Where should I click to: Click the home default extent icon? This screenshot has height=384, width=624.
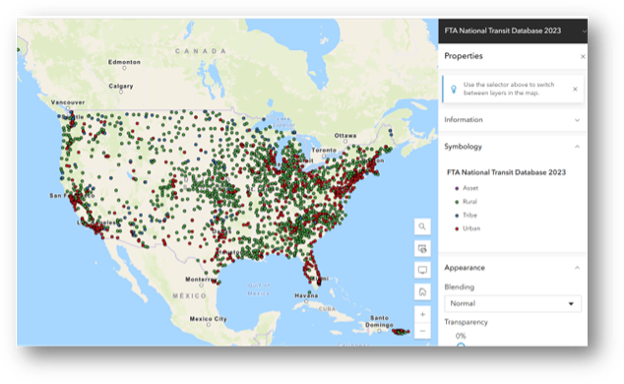(x=422, y=292)
